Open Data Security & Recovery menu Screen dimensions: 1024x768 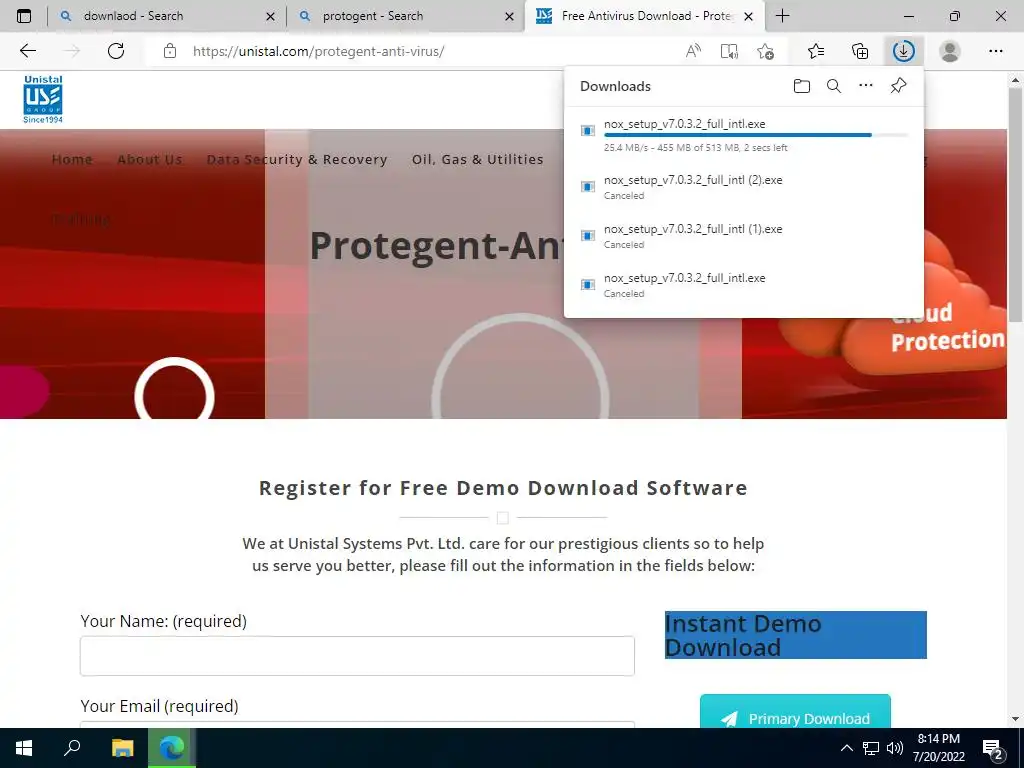[x=297, y=159]
